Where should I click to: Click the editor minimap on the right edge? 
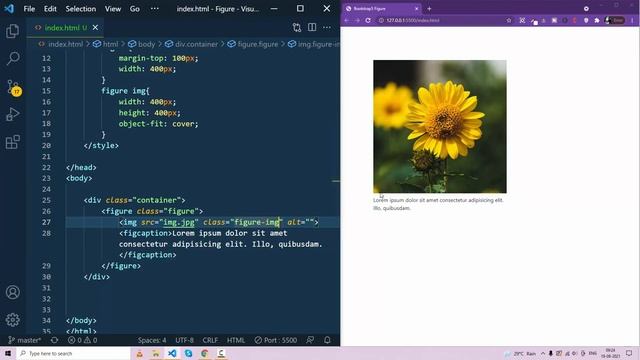click(x=336, y=181)
